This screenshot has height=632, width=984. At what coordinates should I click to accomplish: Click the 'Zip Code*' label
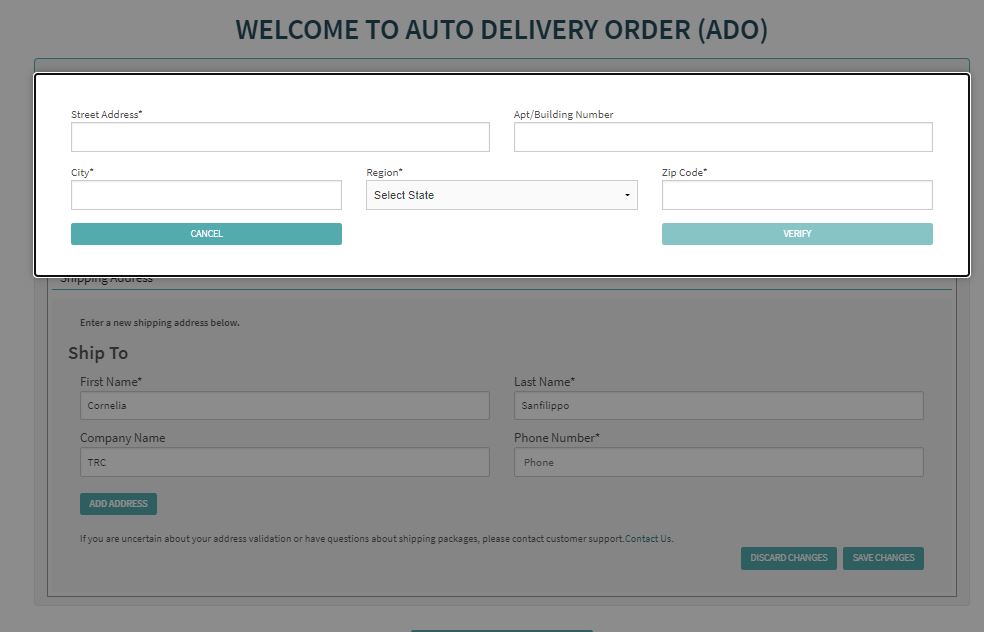(684, 172)
